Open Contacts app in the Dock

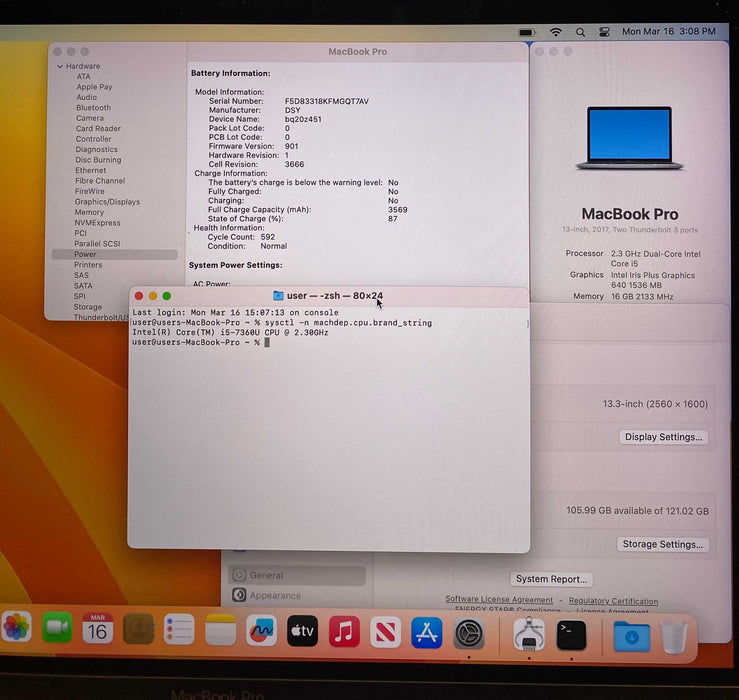[139, 628]
